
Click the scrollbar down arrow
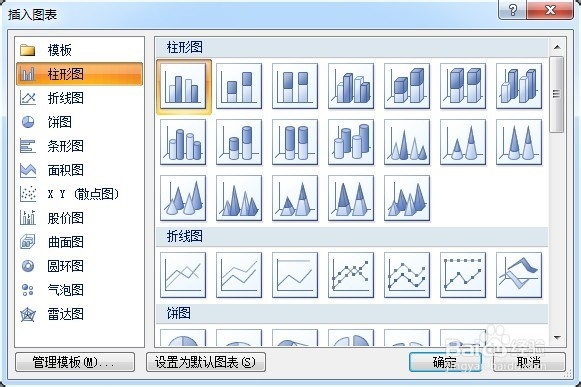[x=557, y=337]
